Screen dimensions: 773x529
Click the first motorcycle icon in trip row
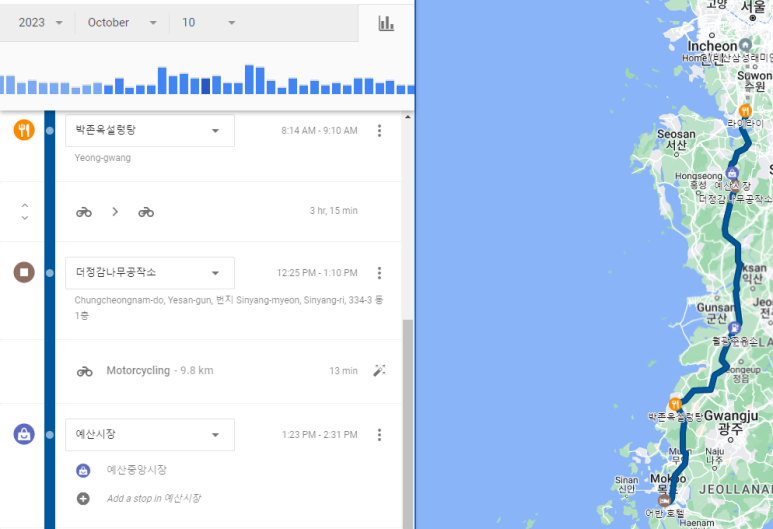[84, 212]
